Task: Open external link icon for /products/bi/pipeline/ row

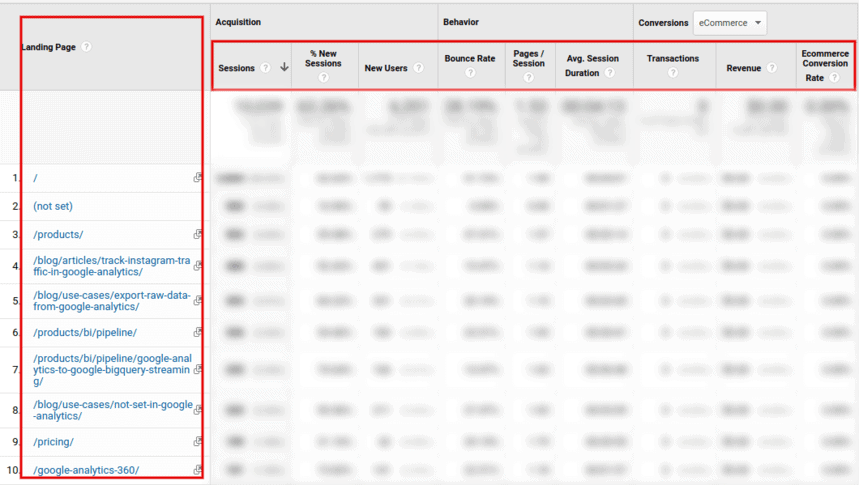Action: [x=198, y=332]
